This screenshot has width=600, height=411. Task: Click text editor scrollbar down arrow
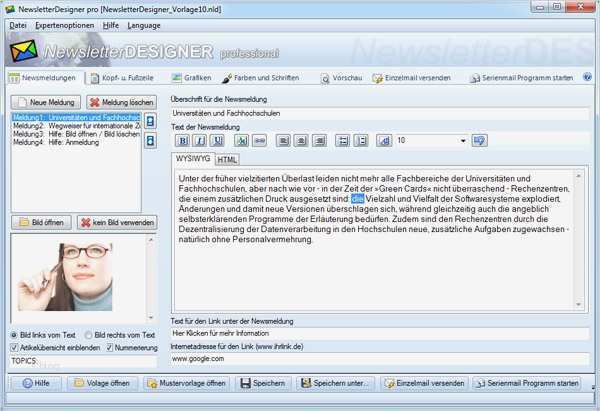[578, 305]
